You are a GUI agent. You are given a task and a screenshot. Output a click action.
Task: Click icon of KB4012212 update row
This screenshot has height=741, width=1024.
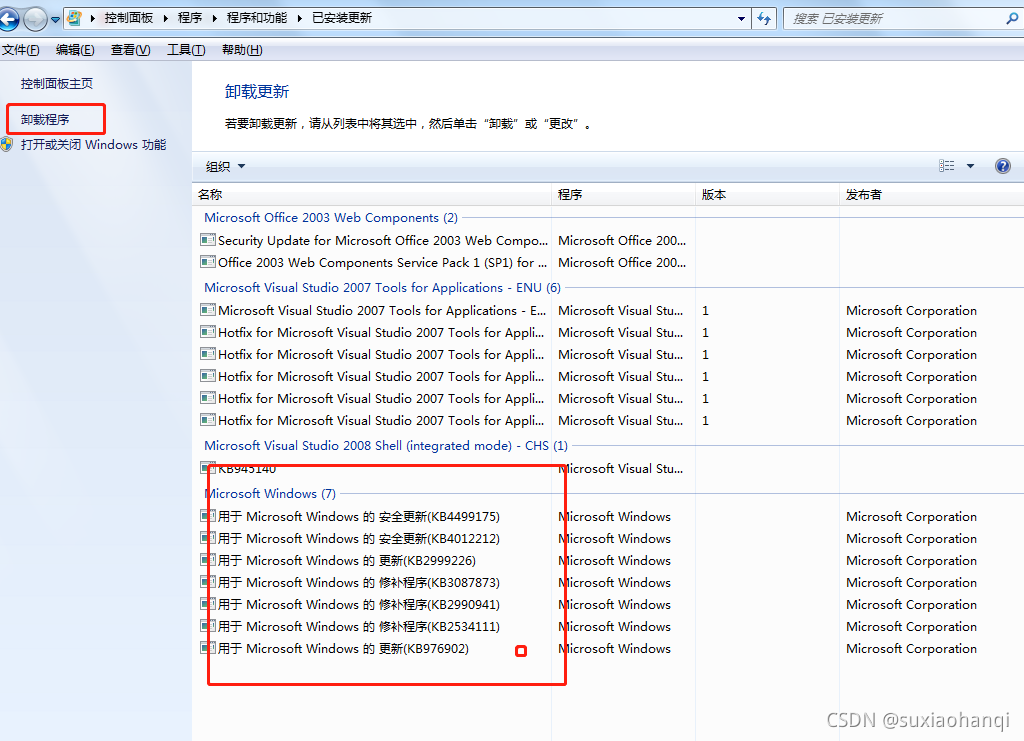click(x=208, y=538)
